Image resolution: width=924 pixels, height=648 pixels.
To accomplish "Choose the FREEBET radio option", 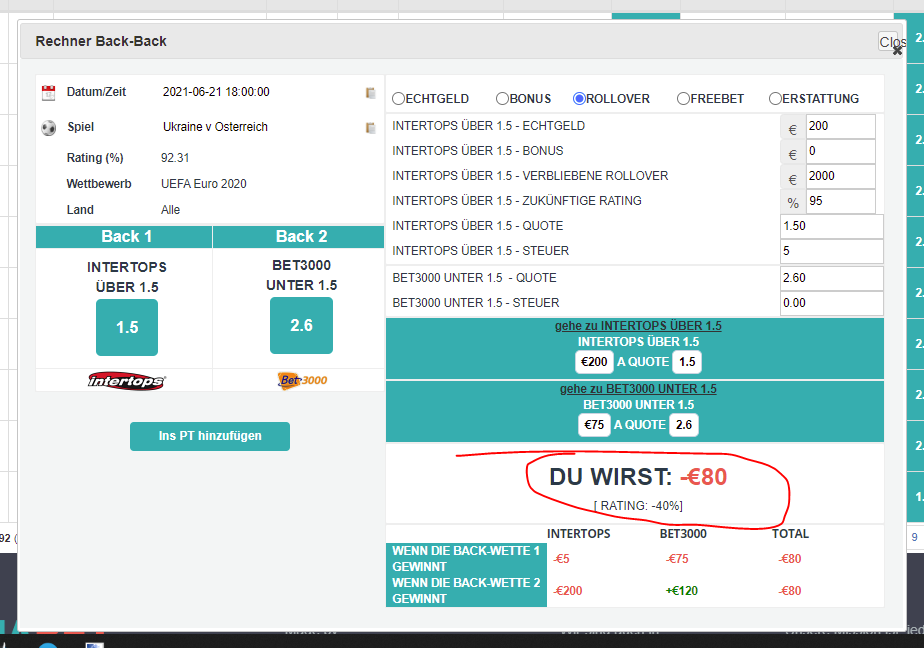I will [684, 99].
